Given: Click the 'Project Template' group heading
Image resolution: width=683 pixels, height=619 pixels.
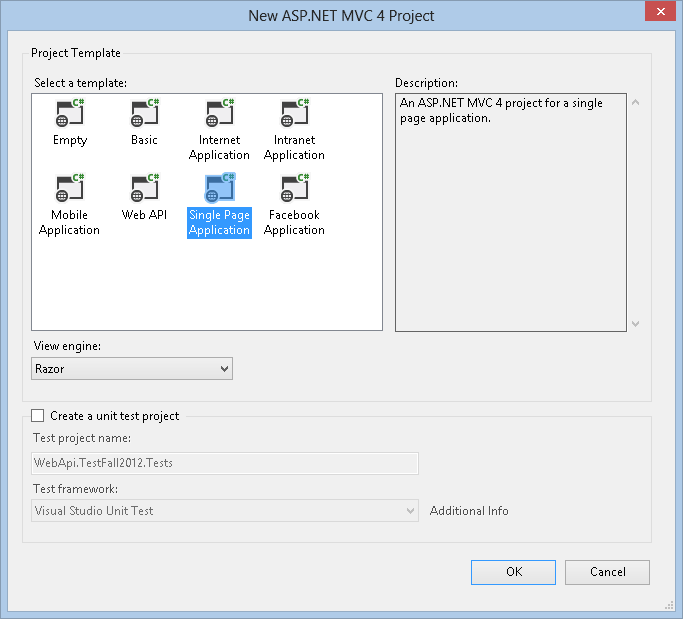Looking at the screenshot, I should click(x=76, y=53).
